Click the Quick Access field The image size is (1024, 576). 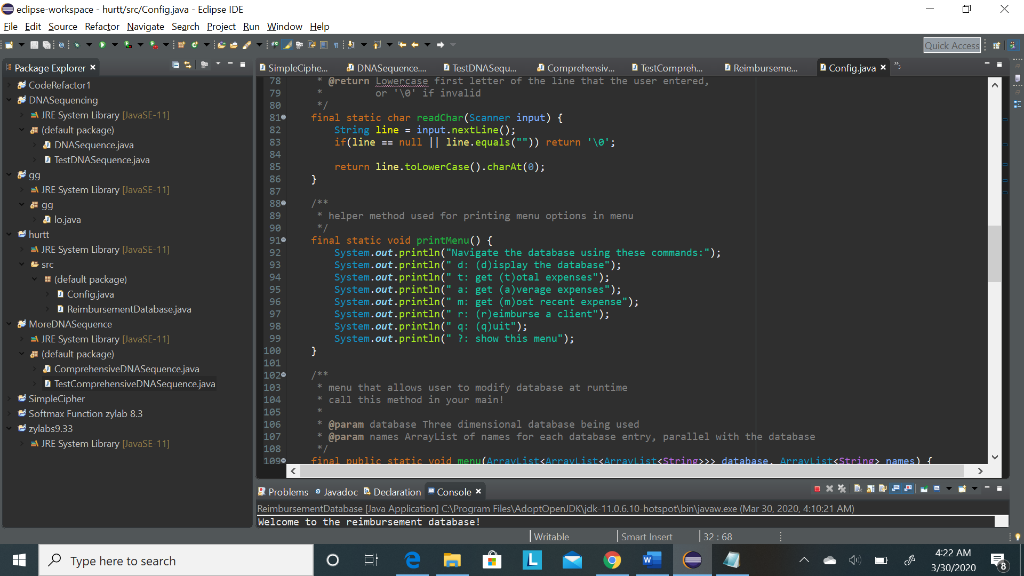click(952, 45)
